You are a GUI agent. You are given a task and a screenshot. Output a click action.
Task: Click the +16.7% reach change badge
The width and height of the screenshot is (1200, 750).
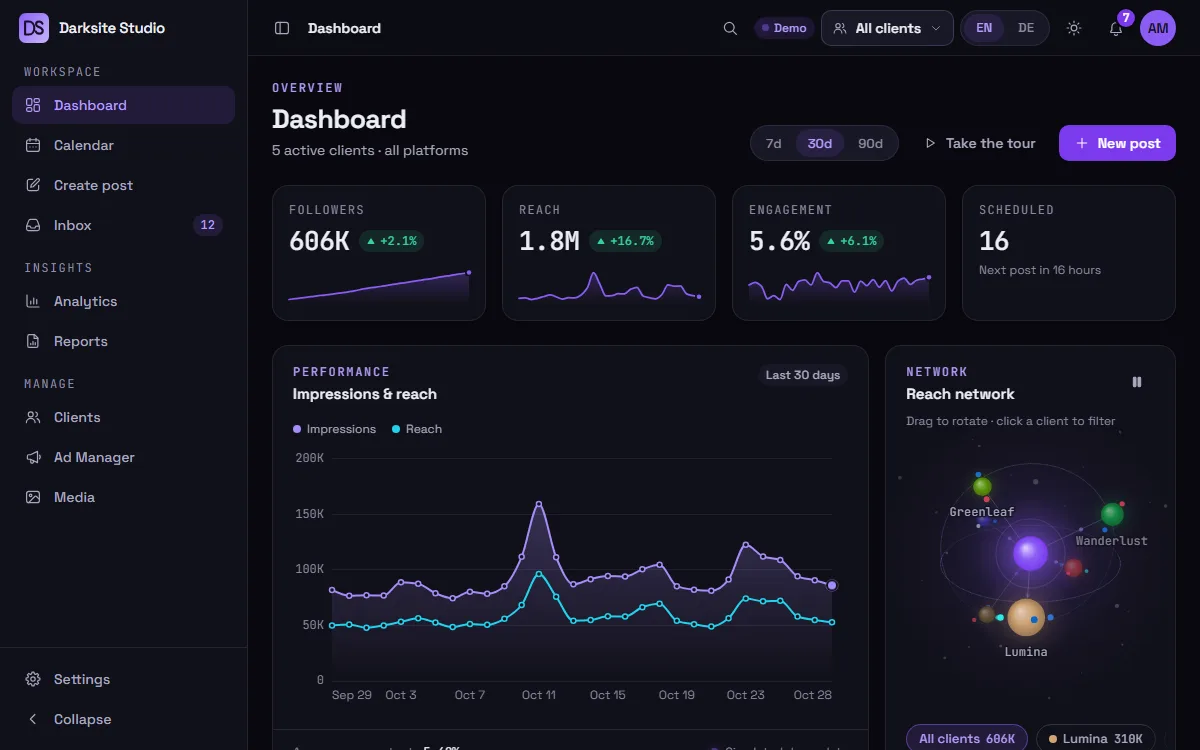tap(625, 241)
